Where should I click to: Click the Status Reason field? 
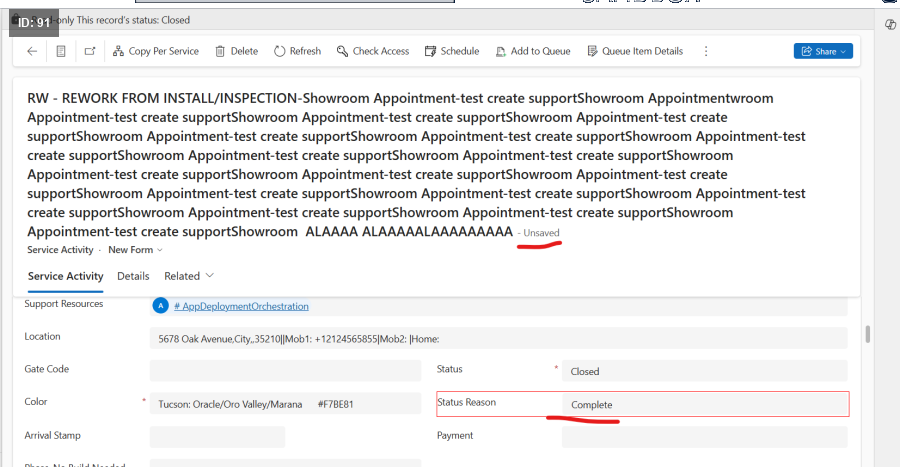pos(704,404)
